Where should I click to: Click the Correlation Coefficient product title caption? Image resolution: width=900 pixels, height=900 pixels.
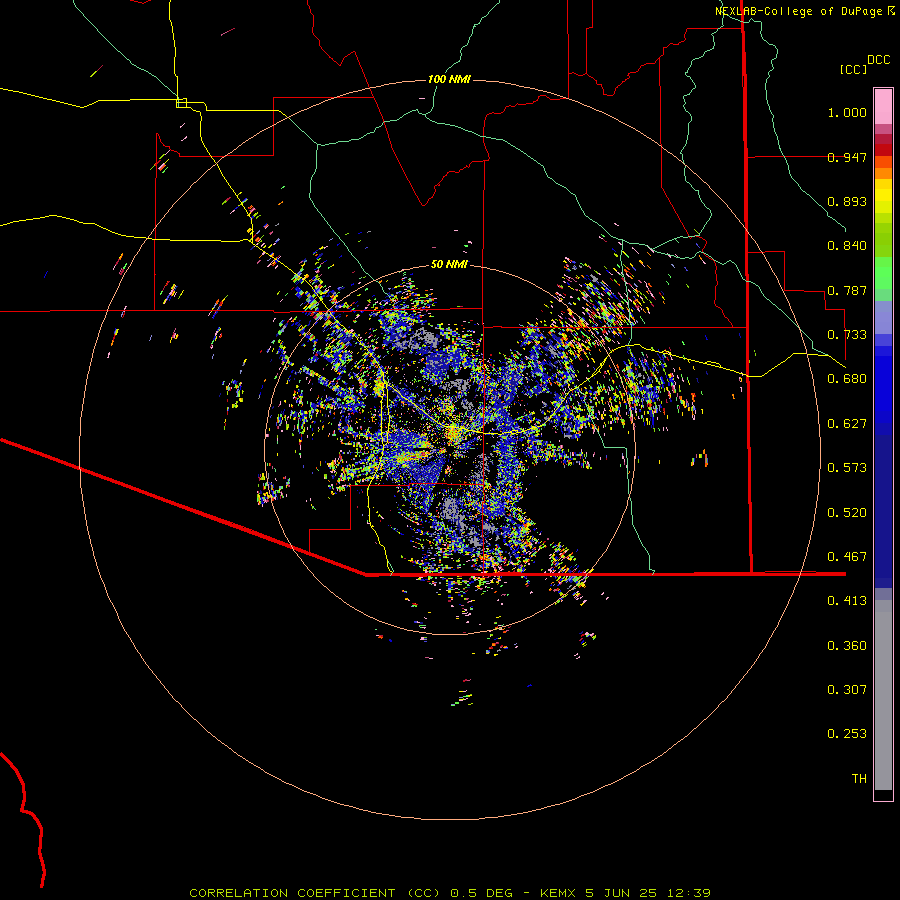[450, 893]
